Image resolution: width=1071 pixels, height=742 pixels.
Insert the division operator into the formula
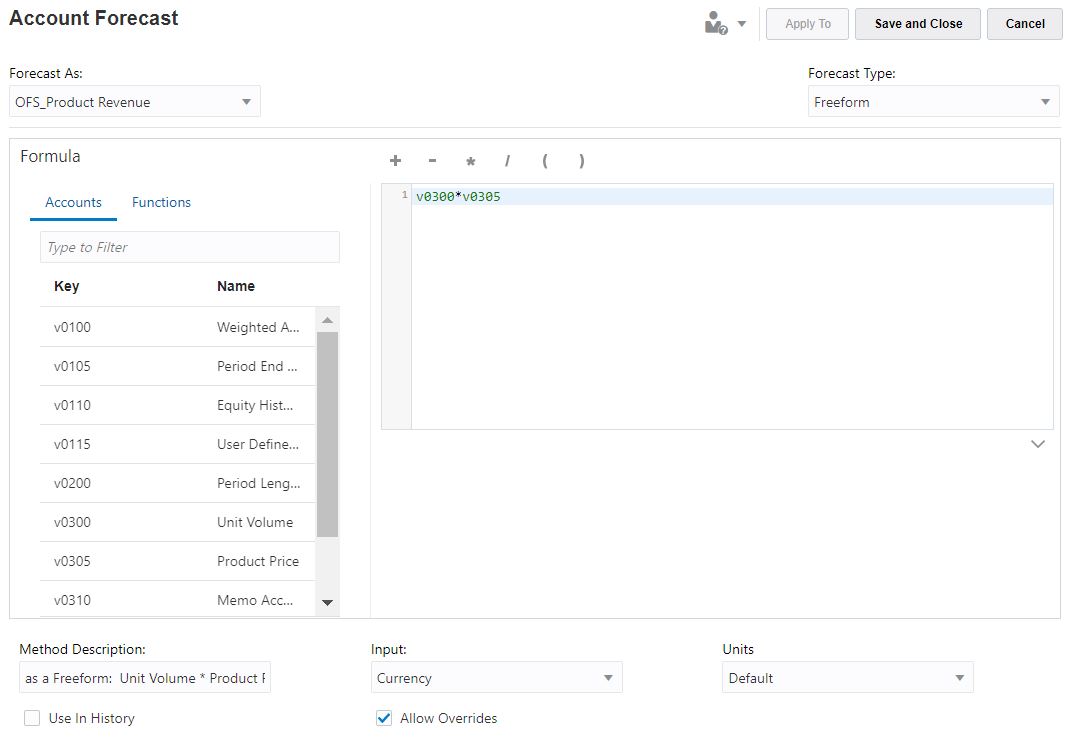tap(507, 160)
